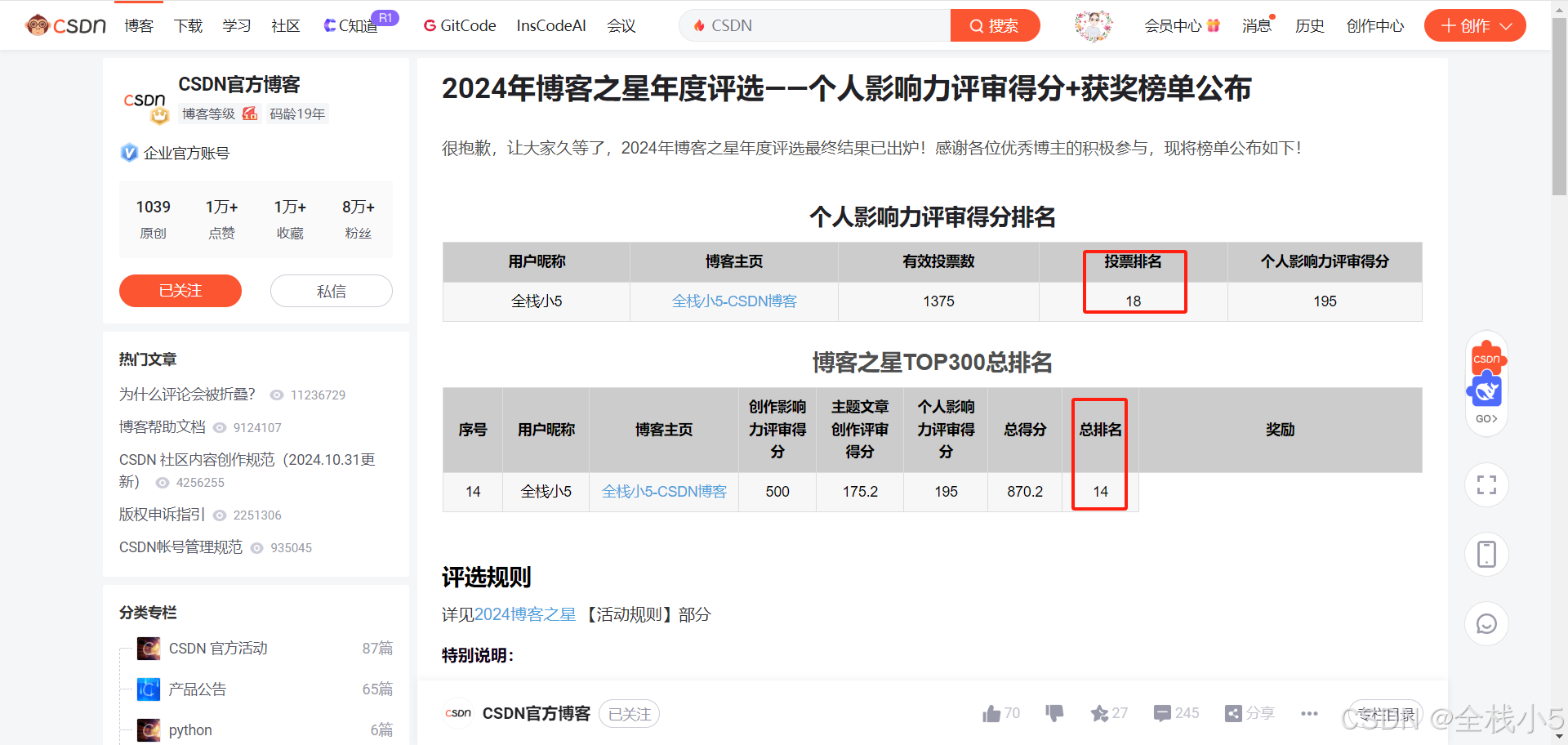Click the 产品公告 column thumbnail

coord(149,689)
